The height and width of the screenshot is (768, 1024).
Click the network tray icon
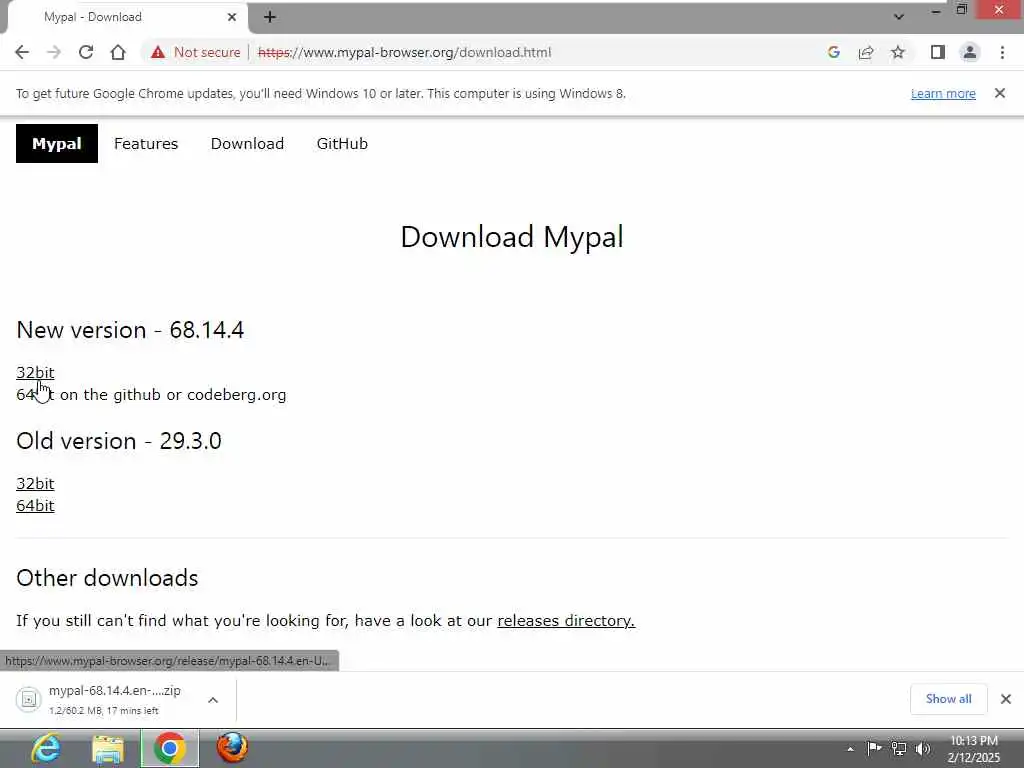coord(899,748)
